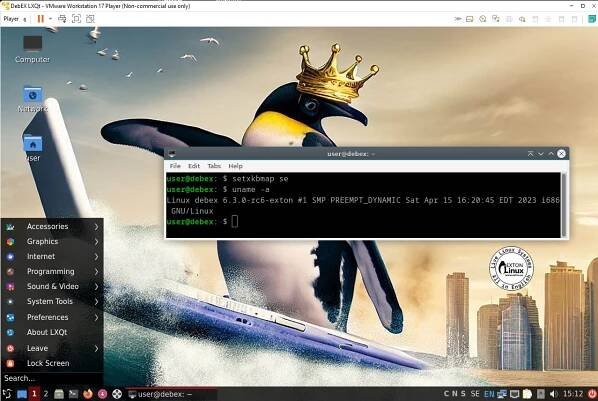Click the terminal window icon in title bar

[x=172, y=154]
